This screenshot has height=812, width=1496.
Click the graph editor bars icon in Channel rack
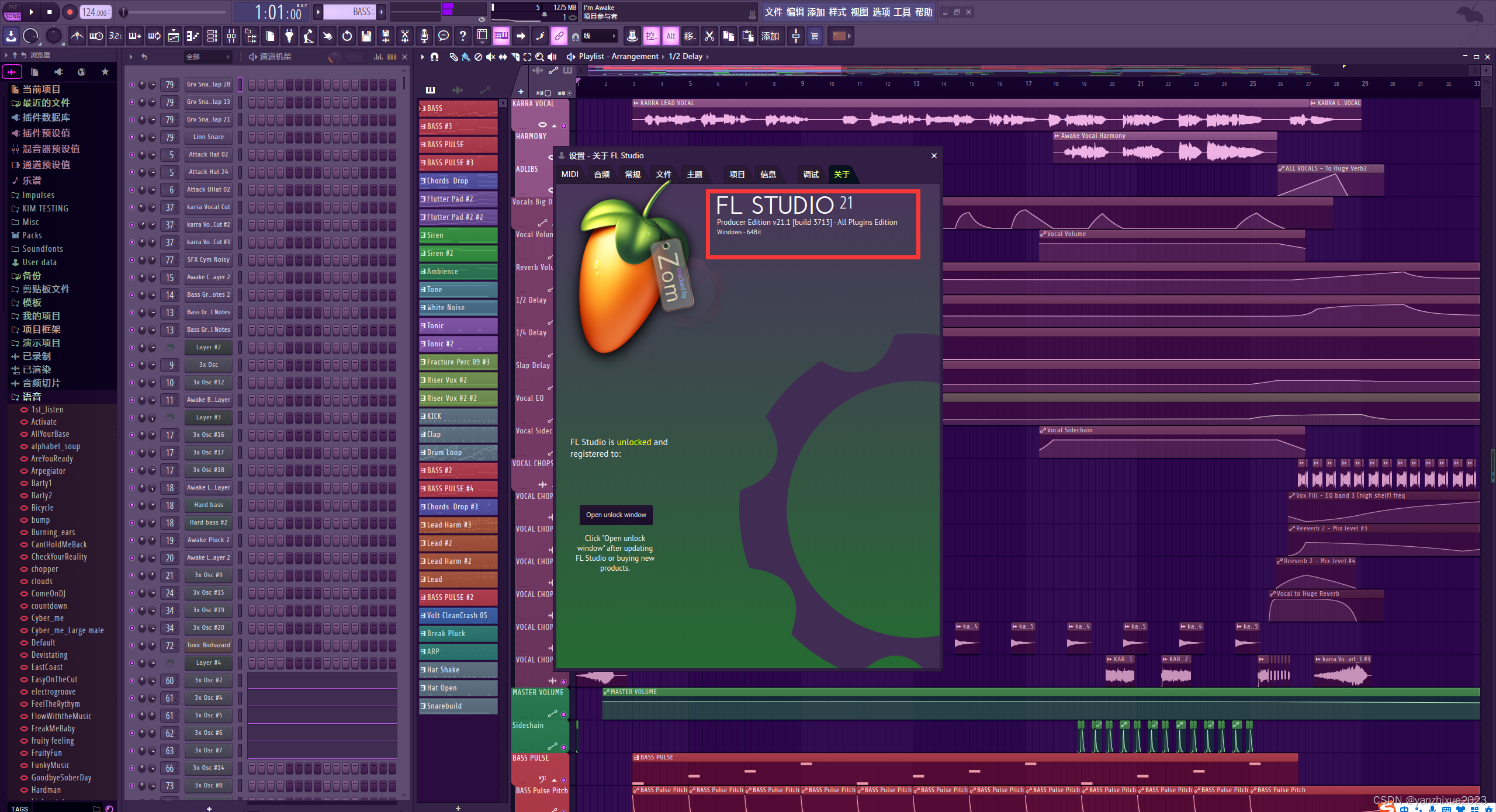(x=379, y=57)
